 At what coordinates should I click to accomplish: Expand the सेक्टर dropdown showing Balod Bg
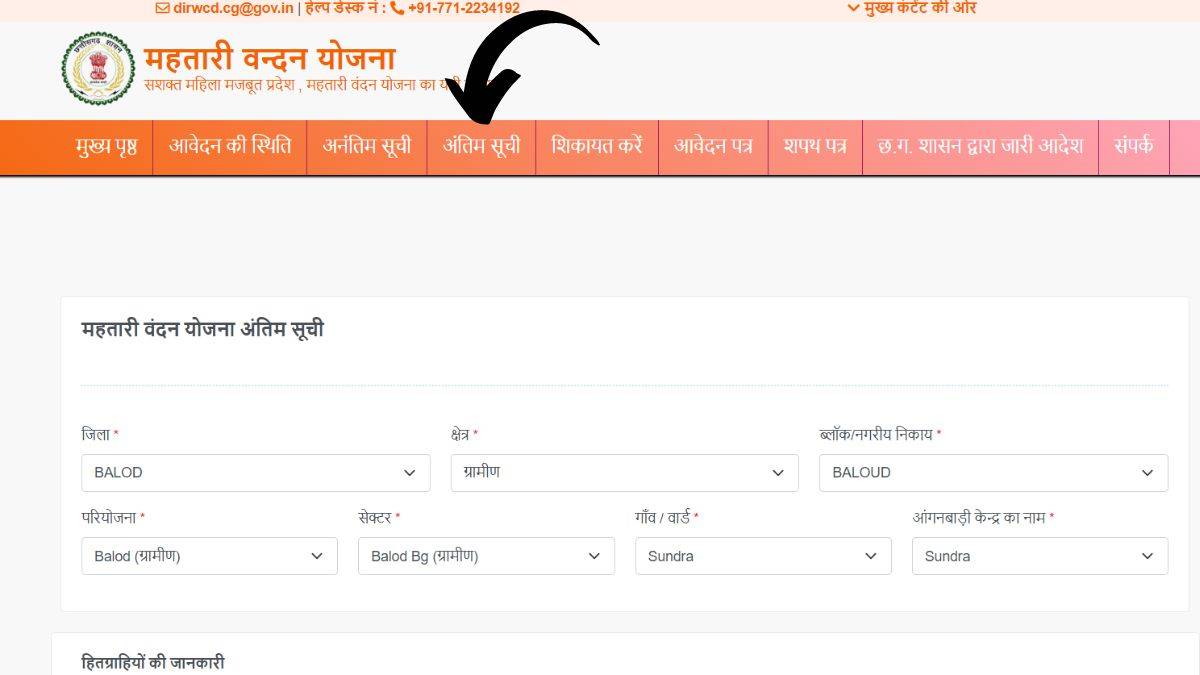click(x=486, y=556)
